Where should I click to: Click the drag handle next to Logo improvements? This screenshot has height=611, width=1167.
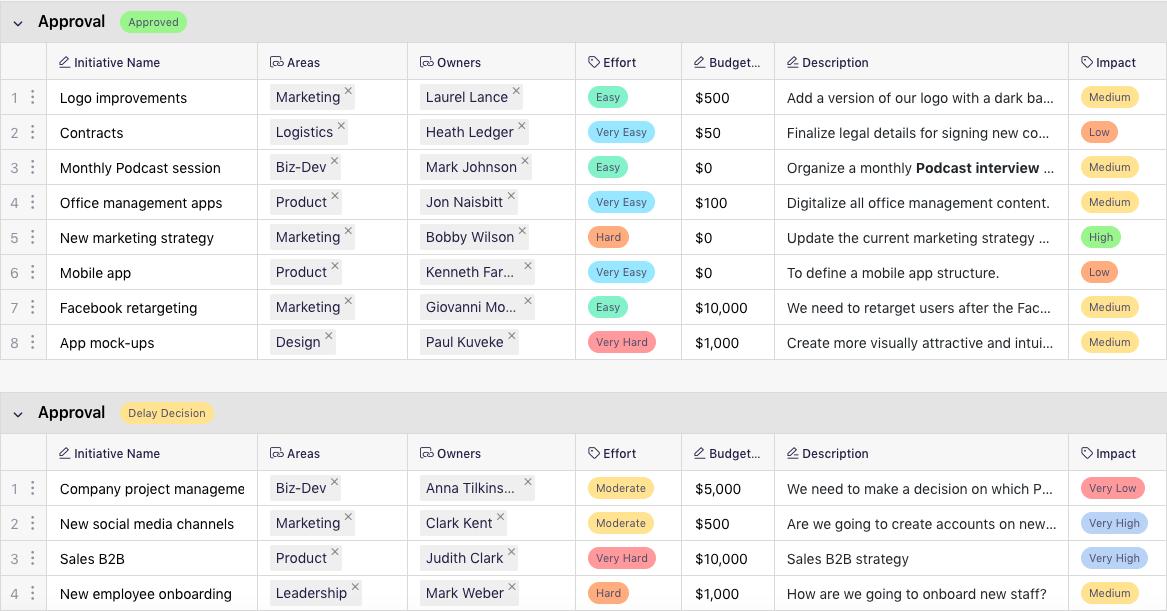34,97
